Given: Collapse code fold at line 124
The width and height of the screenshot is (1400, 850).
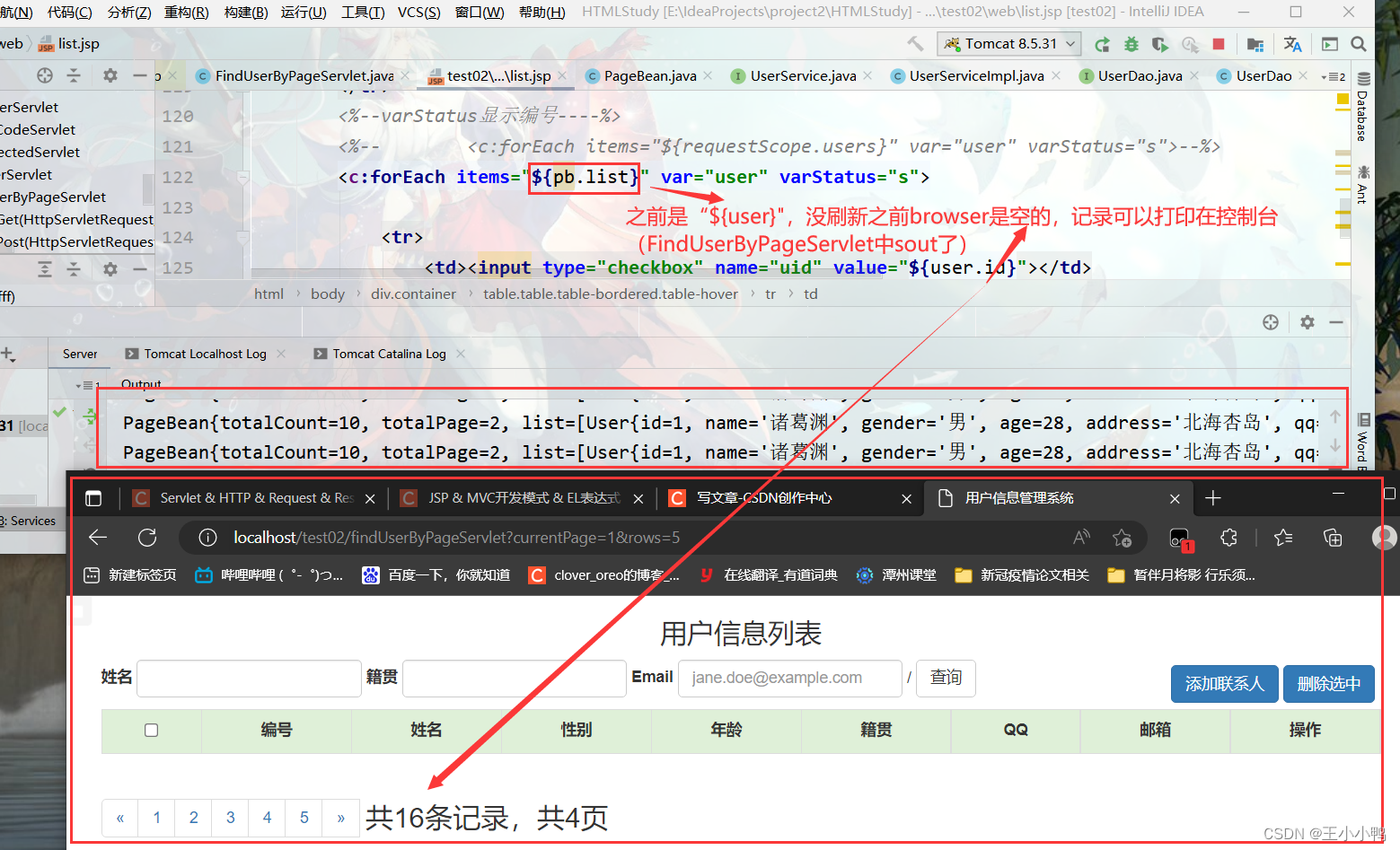Looking at the screenshot, I should [242, 237].
